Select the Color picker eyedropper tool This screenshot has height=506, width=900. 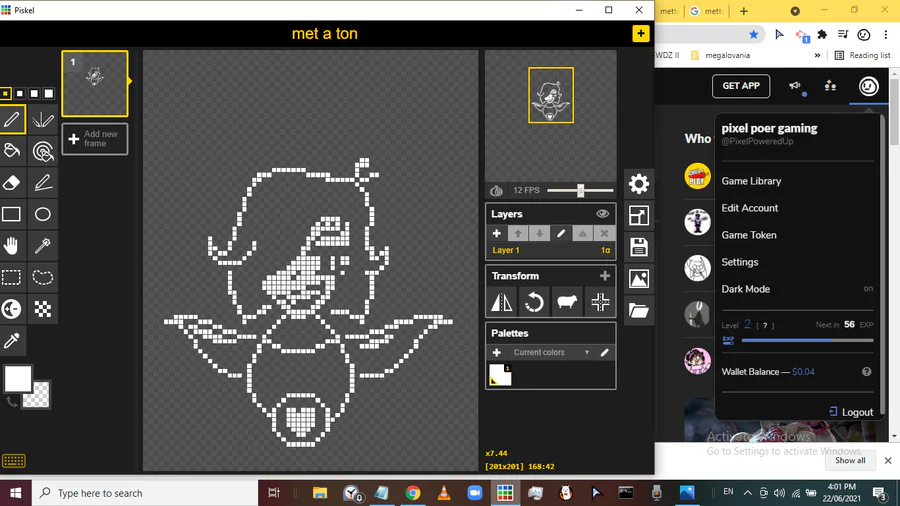(x=11, y=341)
